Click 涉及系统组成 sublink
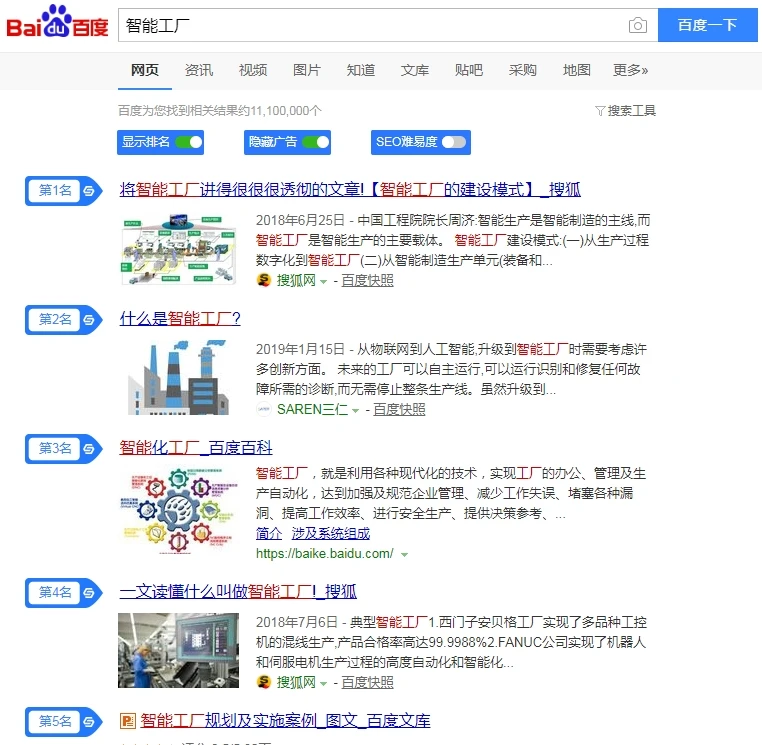762x745 pixels. coord(330,533)
